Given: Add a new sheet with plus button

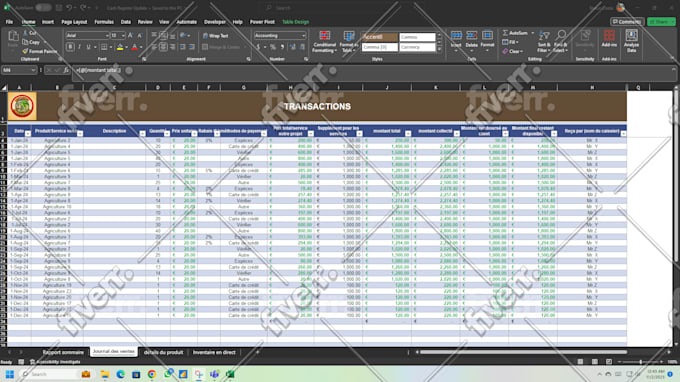Looking at the screenshot, I should tap(257, 352).
